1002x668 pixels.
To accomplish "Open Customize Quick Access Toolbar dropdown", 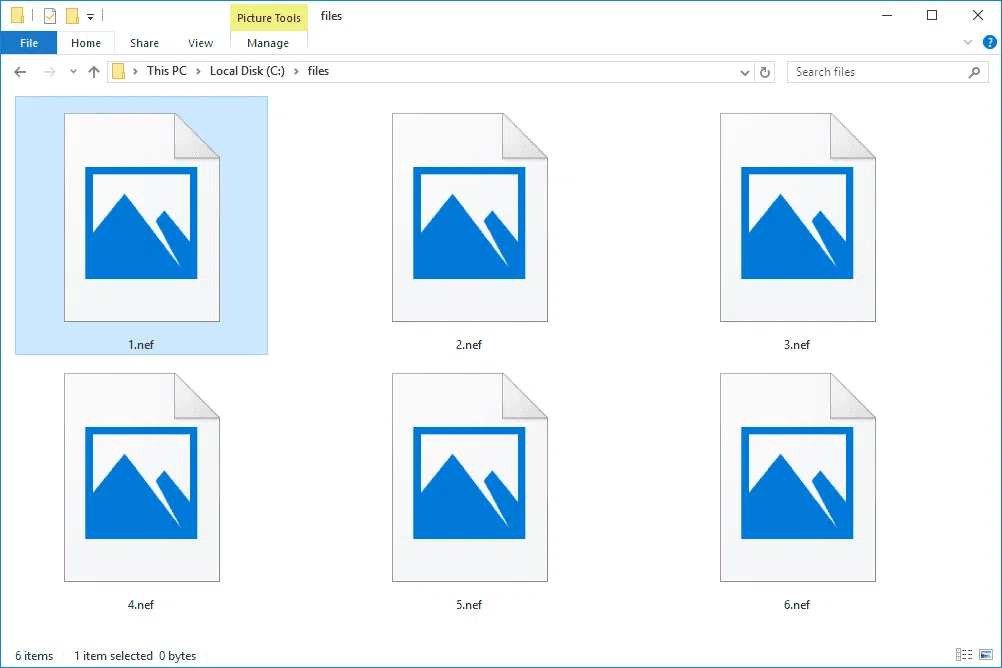I will click(x=91, y=17).
